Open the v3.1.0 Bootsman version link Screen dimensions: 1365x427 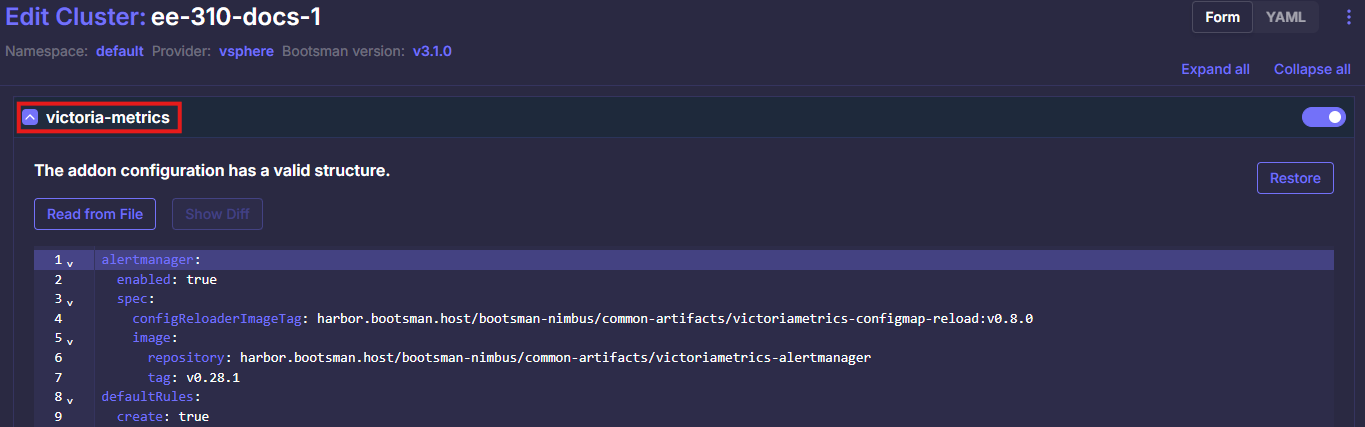(x=432, y=50)
